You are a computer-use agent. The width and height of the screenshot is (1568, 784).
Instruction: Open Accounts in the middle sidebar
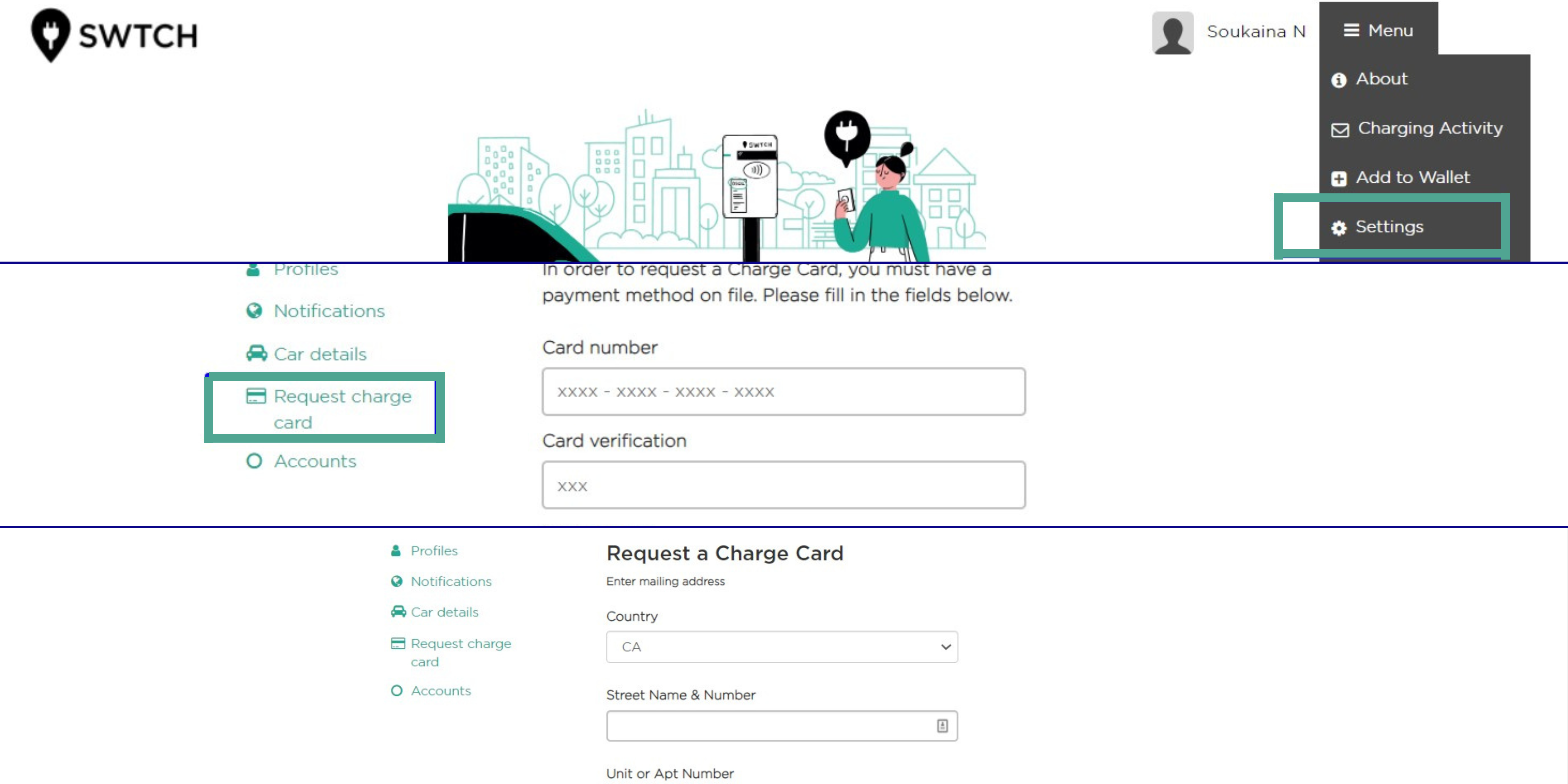tap(315, 461)
